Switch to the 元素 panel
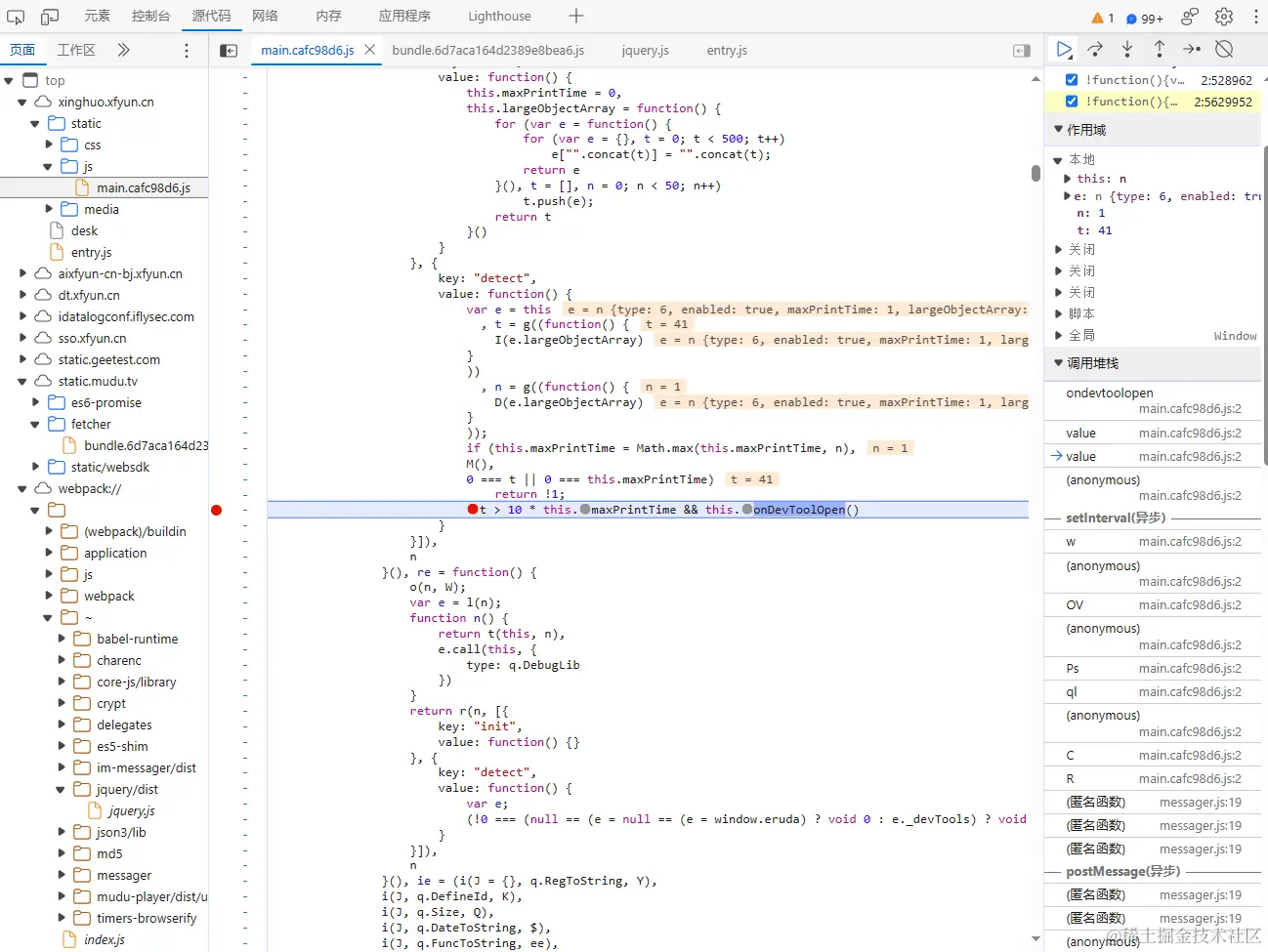 coord(97,16)
